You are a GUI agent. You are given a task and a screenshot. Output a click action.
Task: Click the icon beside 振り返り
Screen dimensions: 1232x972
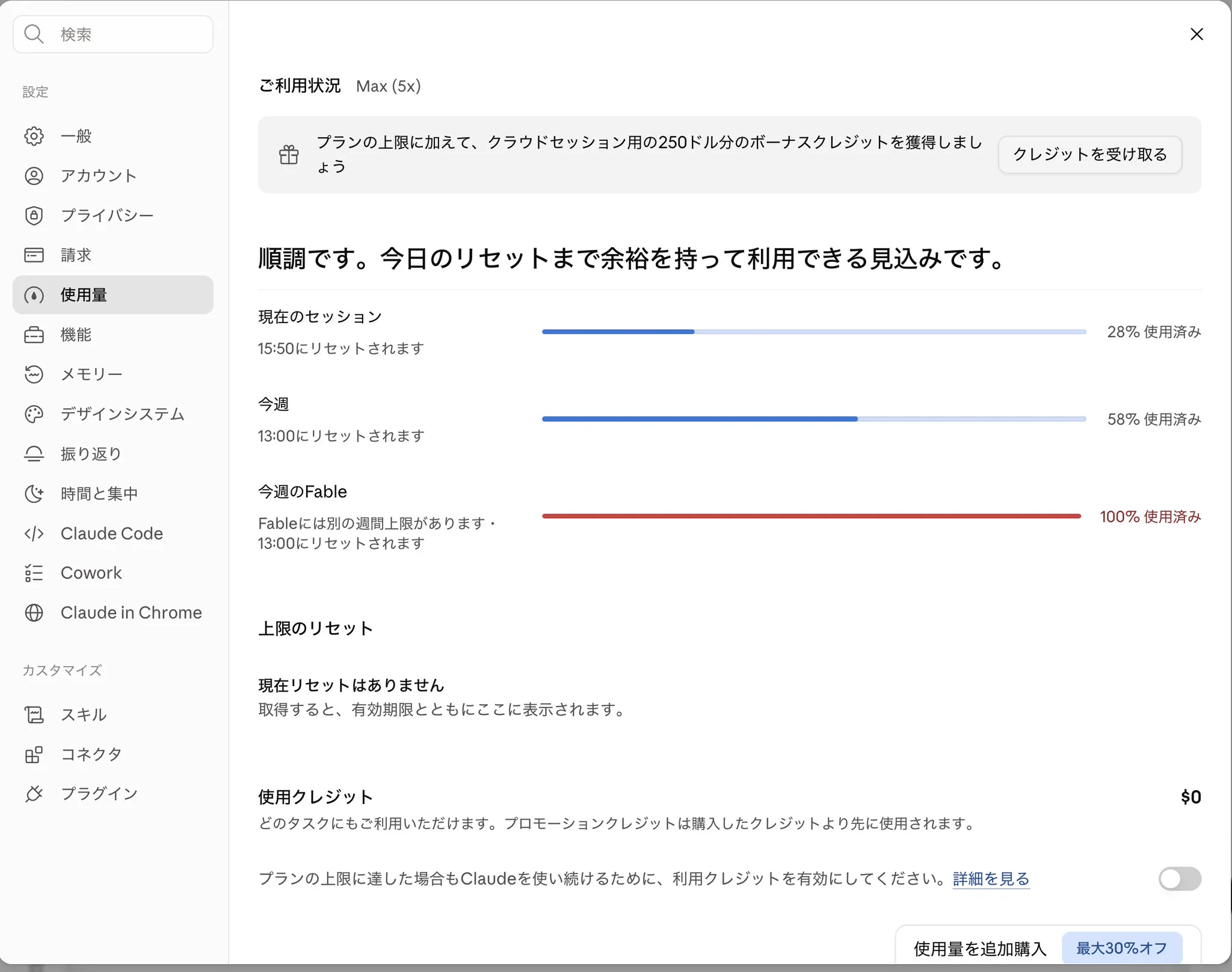point(34,454)
